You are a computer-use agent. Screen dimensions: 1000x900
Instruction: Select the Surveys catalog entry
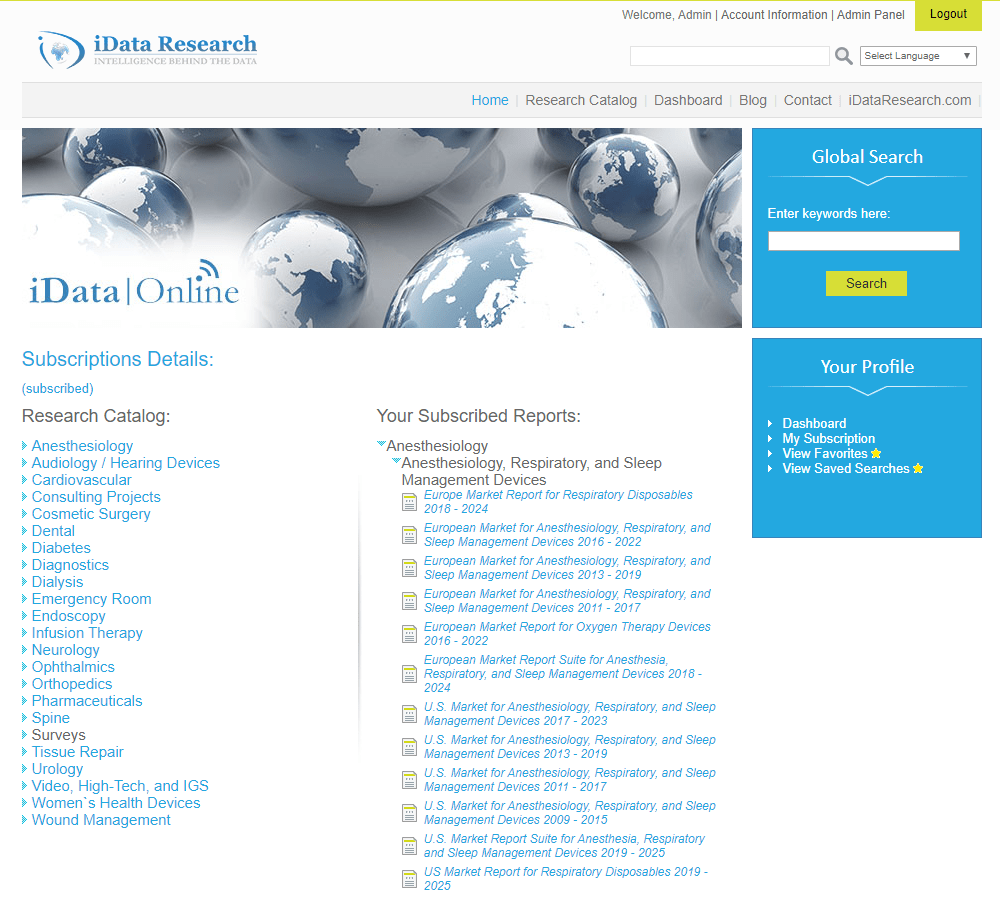[59, 735]
